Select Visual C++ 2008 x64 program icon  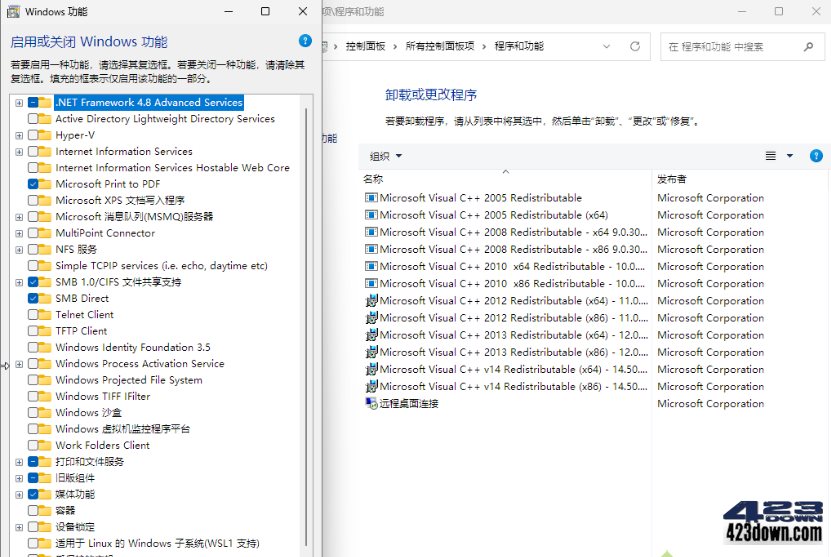(x=371, y=232)
